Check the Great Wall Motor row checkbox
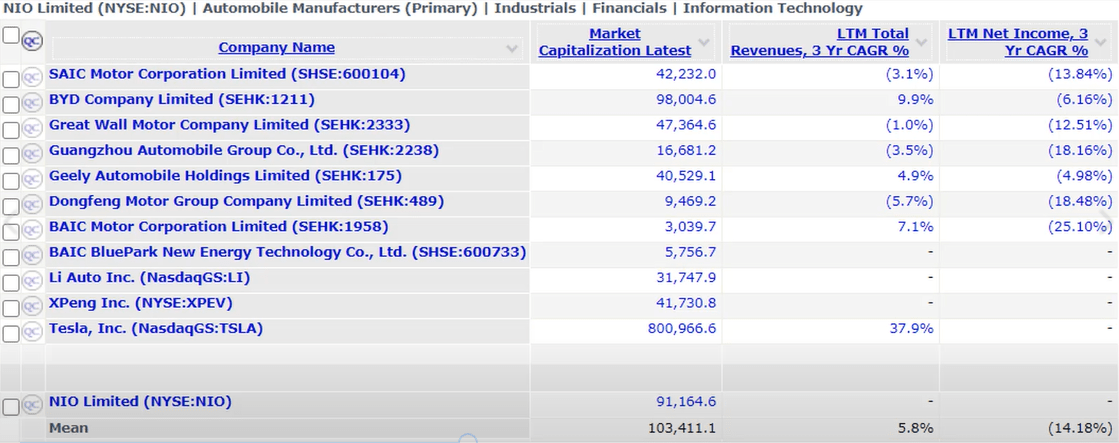Image resolution: width=1119 pixels, height=443 pixels. (x=11, y=131)
